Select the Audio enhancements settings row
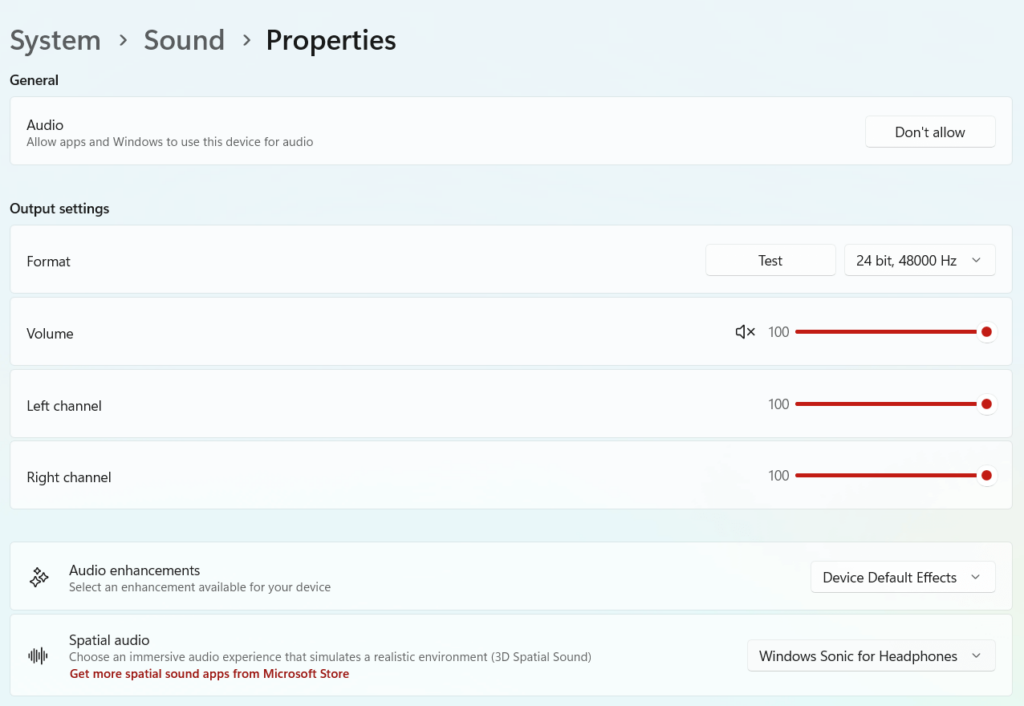The height and width of the screenshot is (706, 1024). [400, 577]
